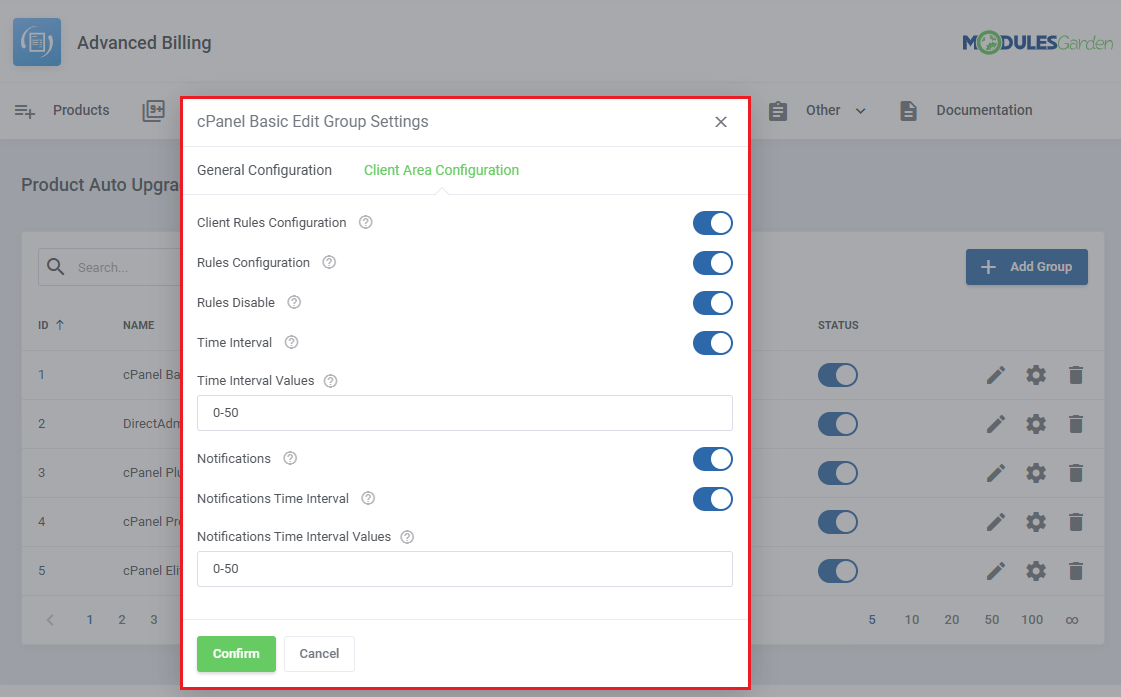Show help icon beside Notifications Time Interval toggle
The image size is (1121, 697).
tap(367, 498)
